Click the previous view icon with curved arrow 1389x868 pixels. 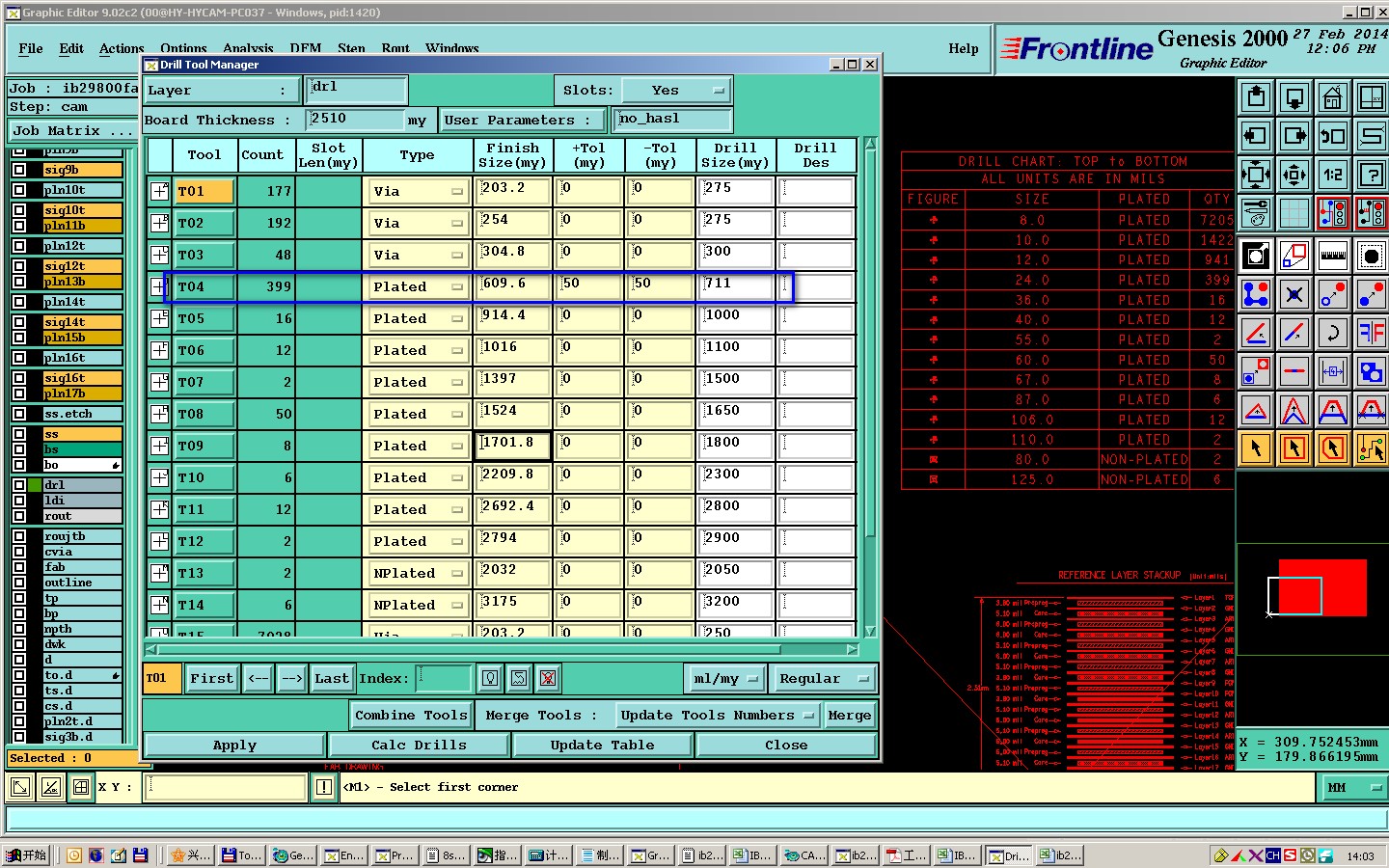(1333, 136)
